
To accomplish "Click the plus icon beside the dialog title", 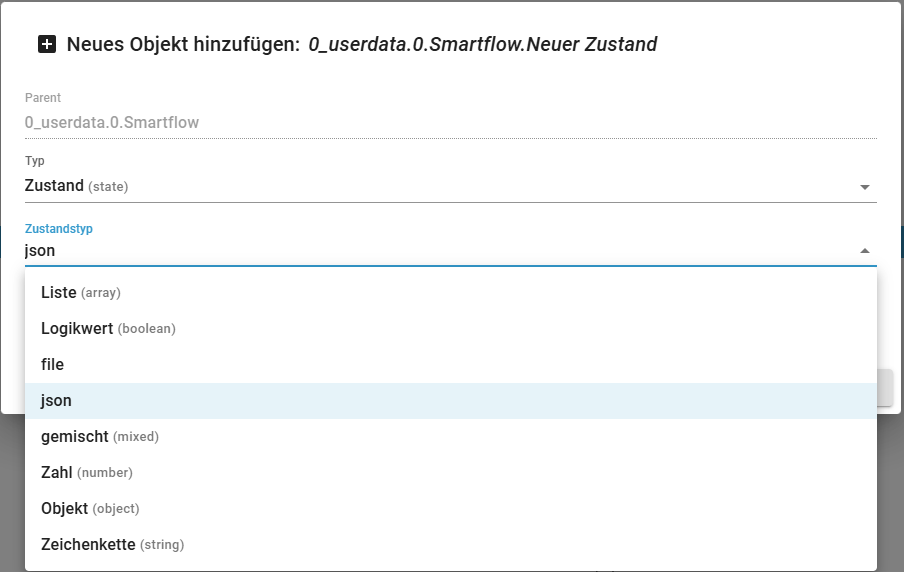I will click(47, 44).
